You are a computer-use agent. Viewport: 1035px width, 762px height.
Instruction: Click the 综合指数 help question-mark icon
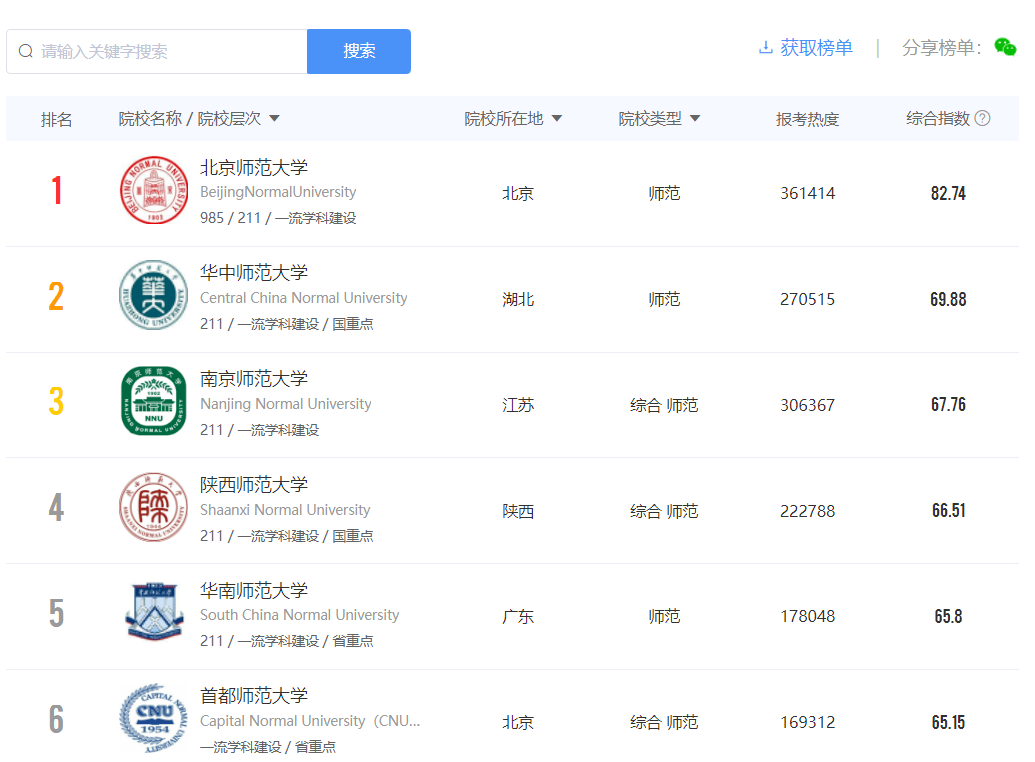(982, 119)
